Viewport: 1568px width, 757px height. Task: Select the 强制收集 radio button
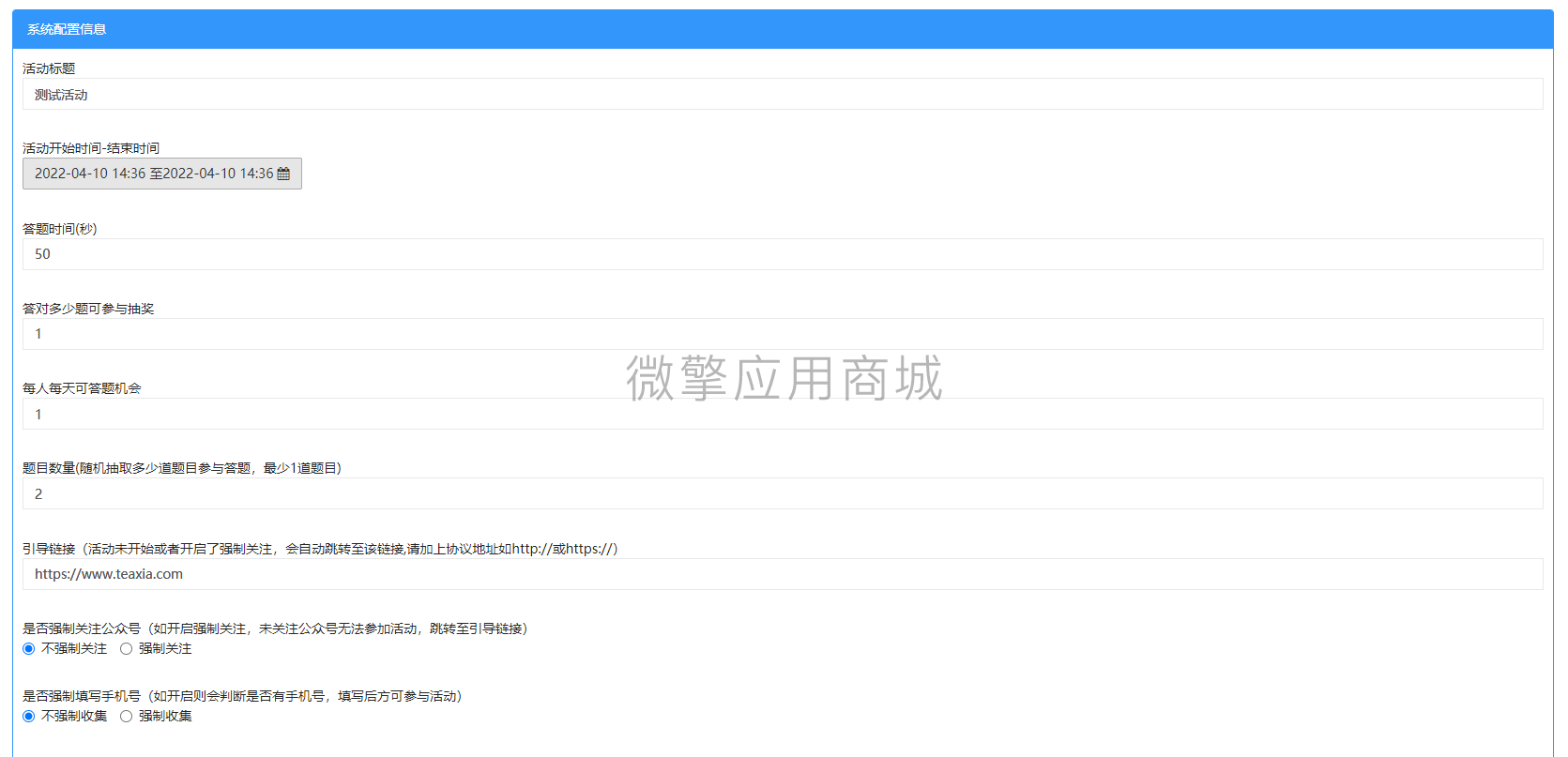126,717
